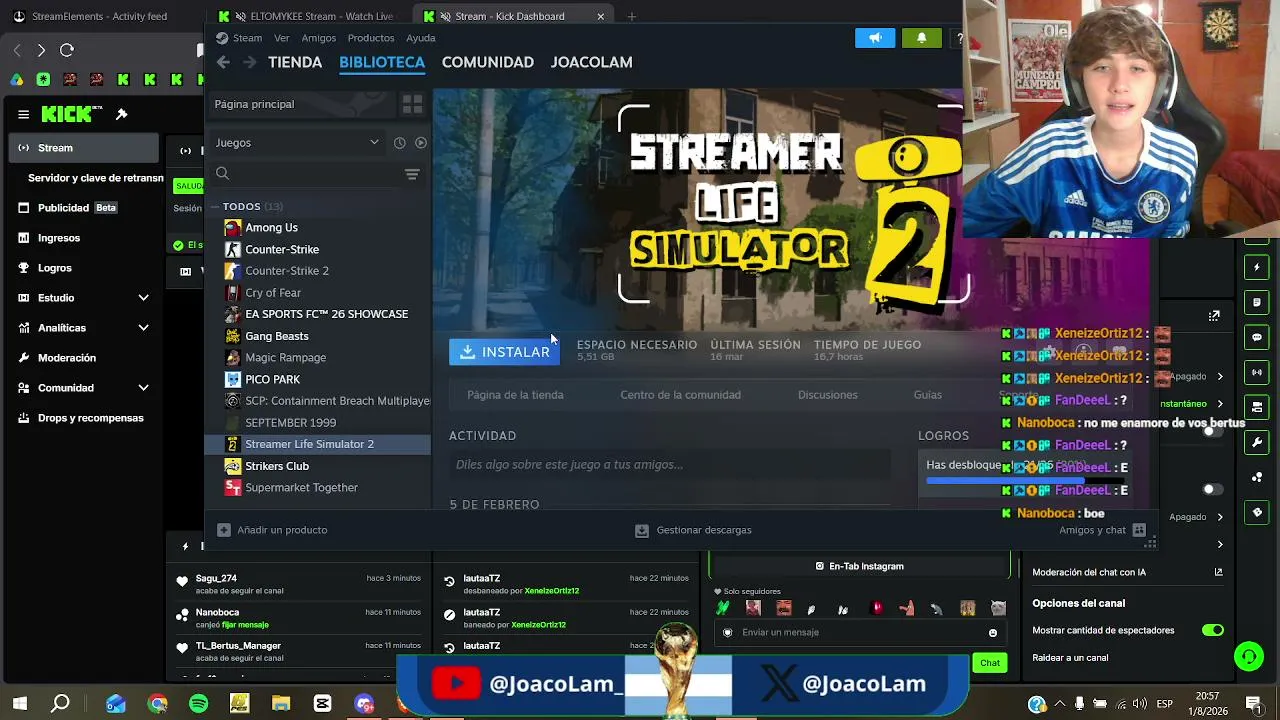This screenshot has height=720, width=1280.
Task: Open Página de la tienda link
Action: pos(515,395)
